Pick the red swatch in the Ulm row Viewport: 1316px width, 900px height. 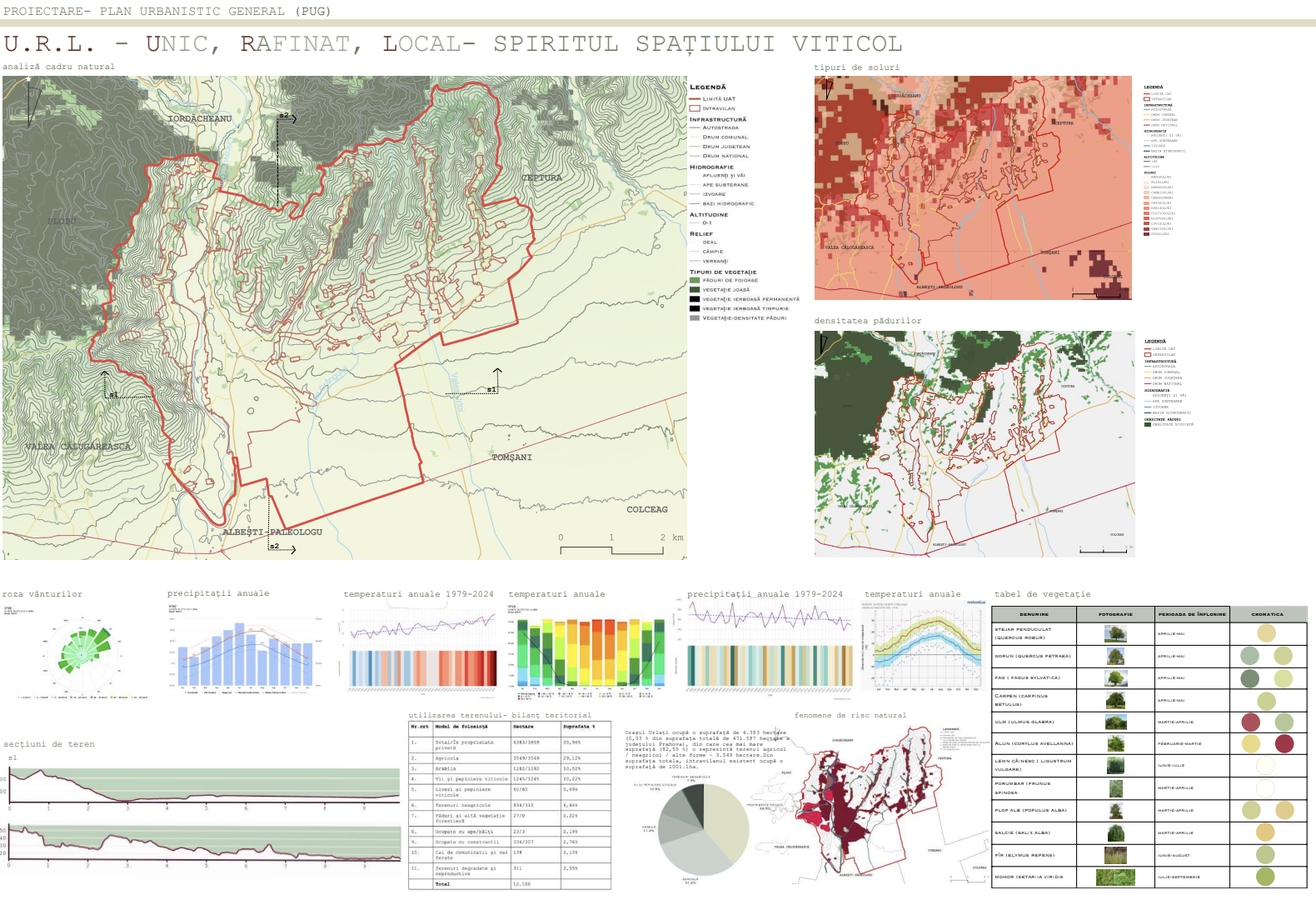1251,722
